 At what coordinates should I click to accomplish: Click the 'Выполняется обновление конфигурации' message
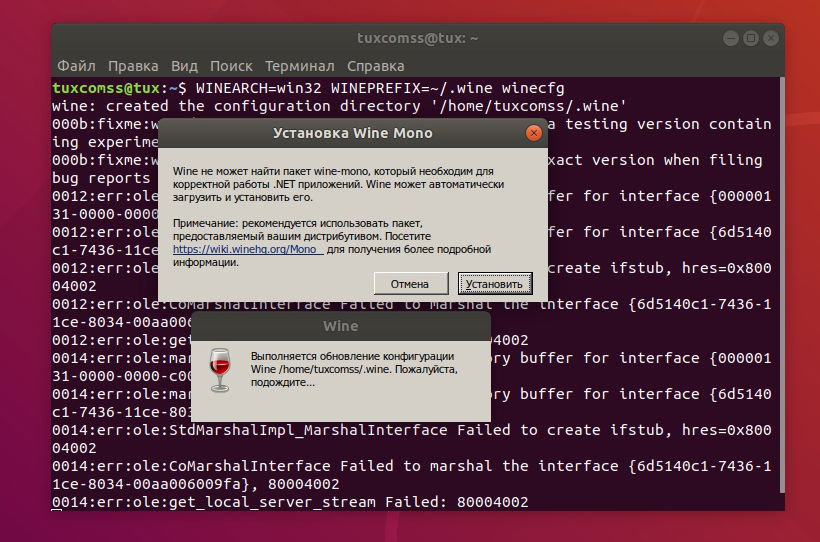click(354, 369)
